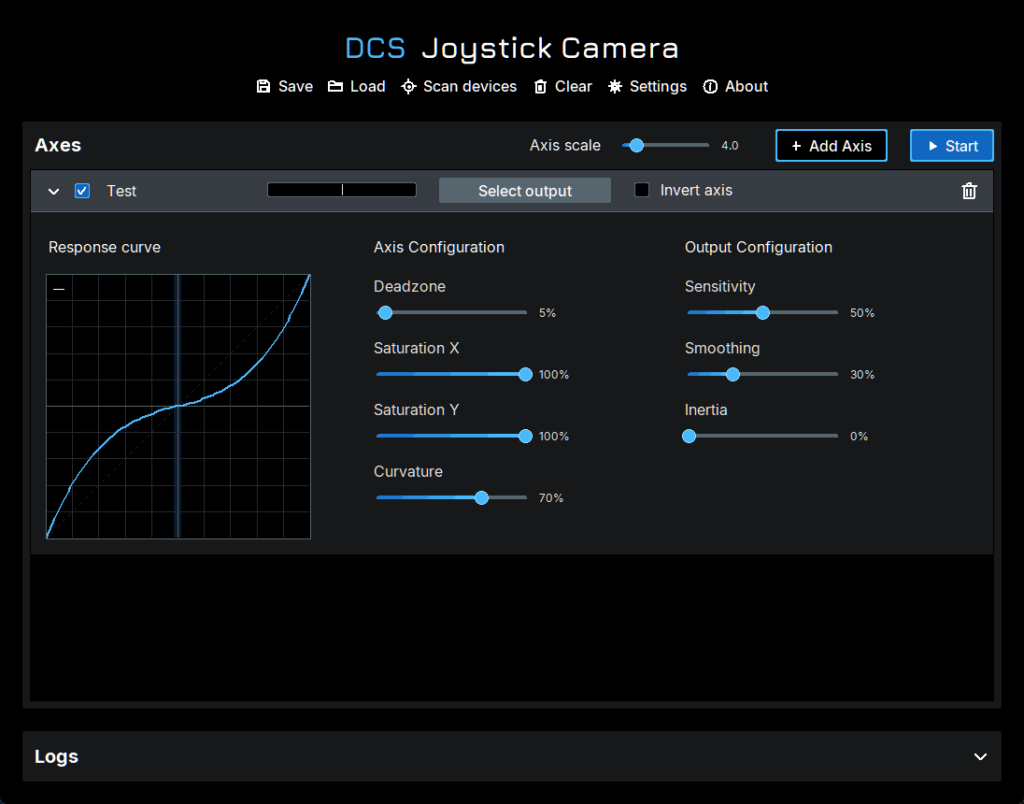Viewport: 1024px width, 804px height.
Task: Click the Inertia slider handle
Action: coord(689,436)
